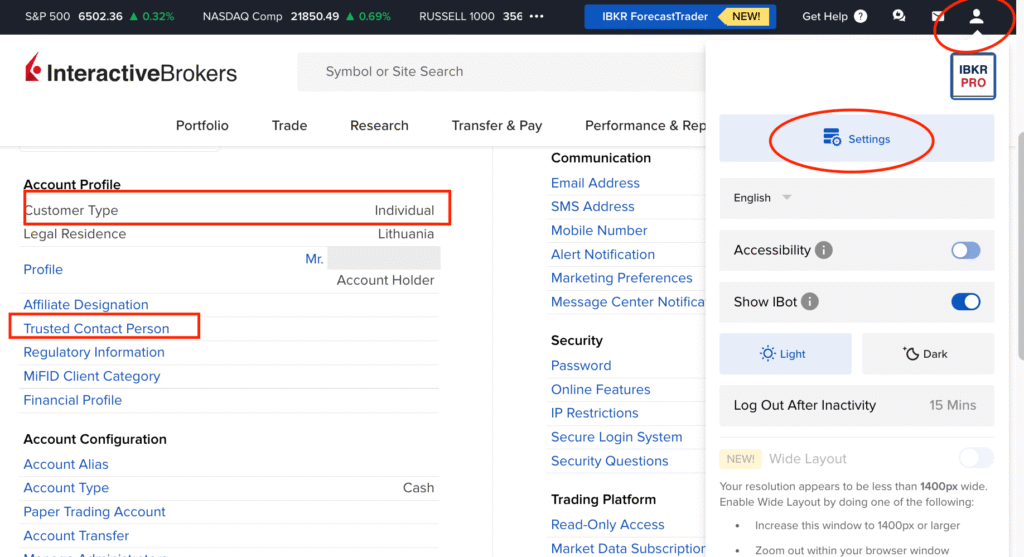
Task: Open Account Transfer link
Action: (76, 535)
